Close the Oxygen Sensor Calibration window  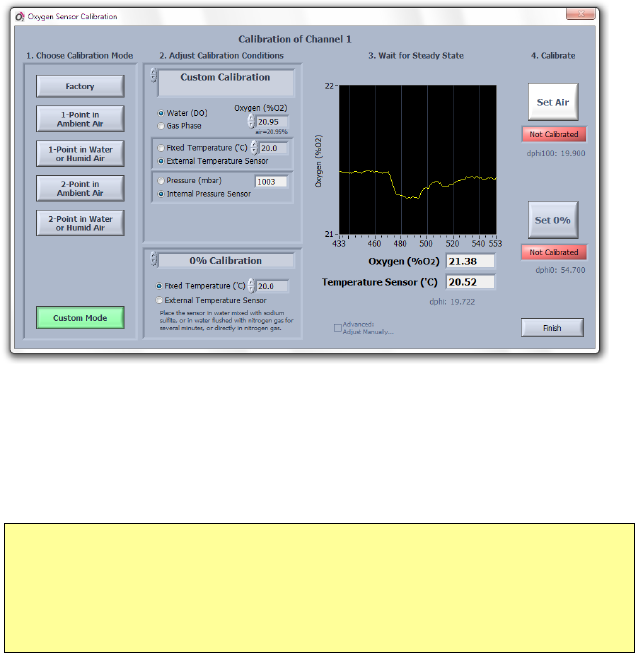click(x=581, y=14)
